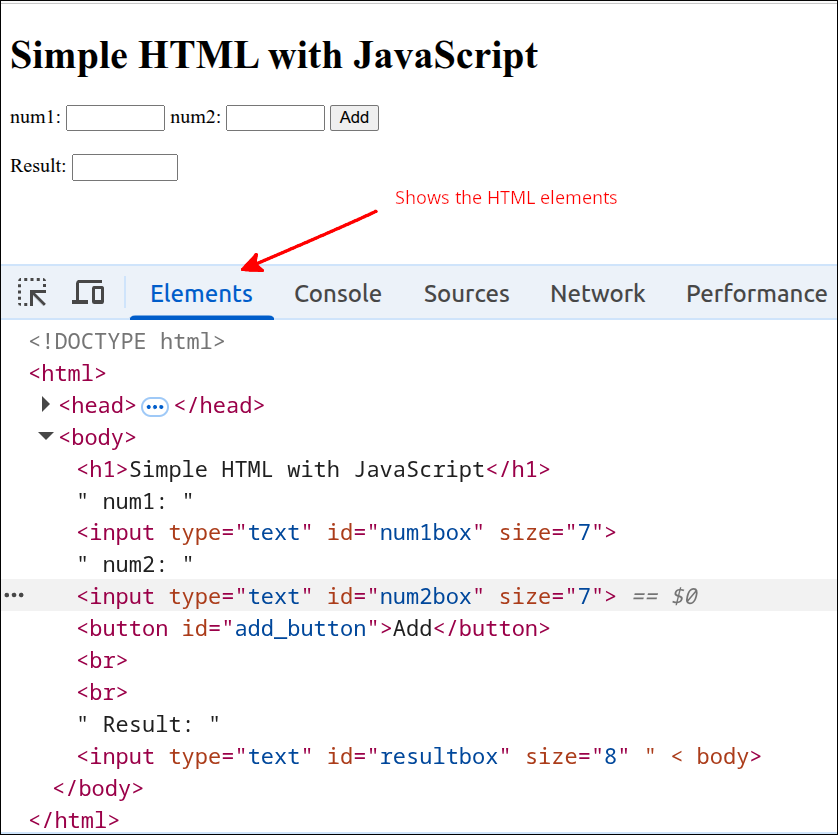Open the more-actions menu beside the num2box line
The image size is (838, 835).
click(14, 595)
